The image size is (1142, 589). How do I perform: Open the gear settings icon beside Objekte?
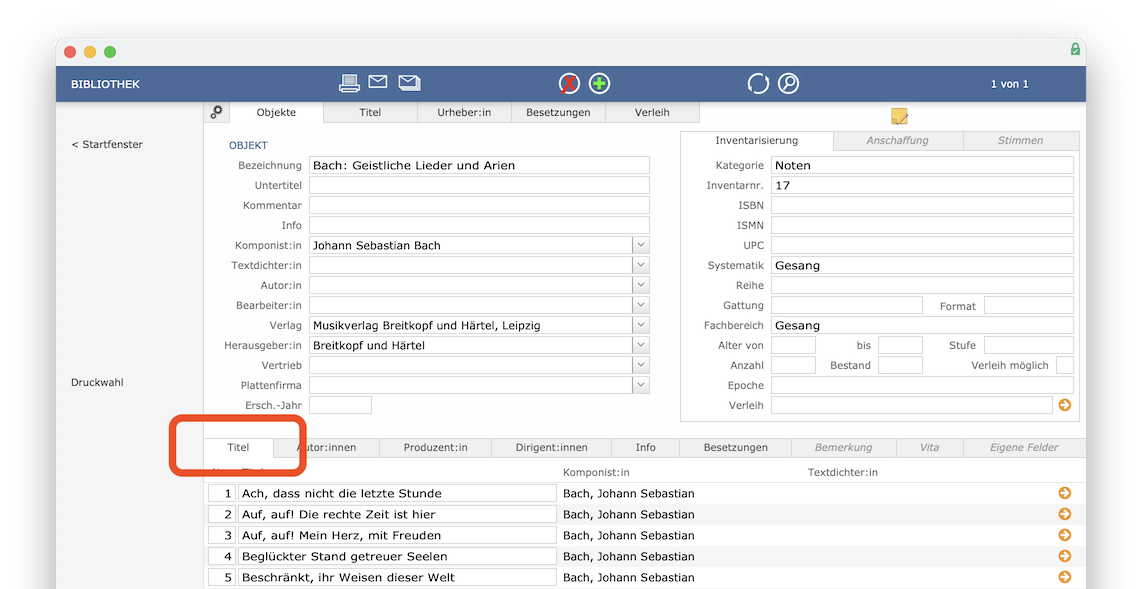click(216, 112)
